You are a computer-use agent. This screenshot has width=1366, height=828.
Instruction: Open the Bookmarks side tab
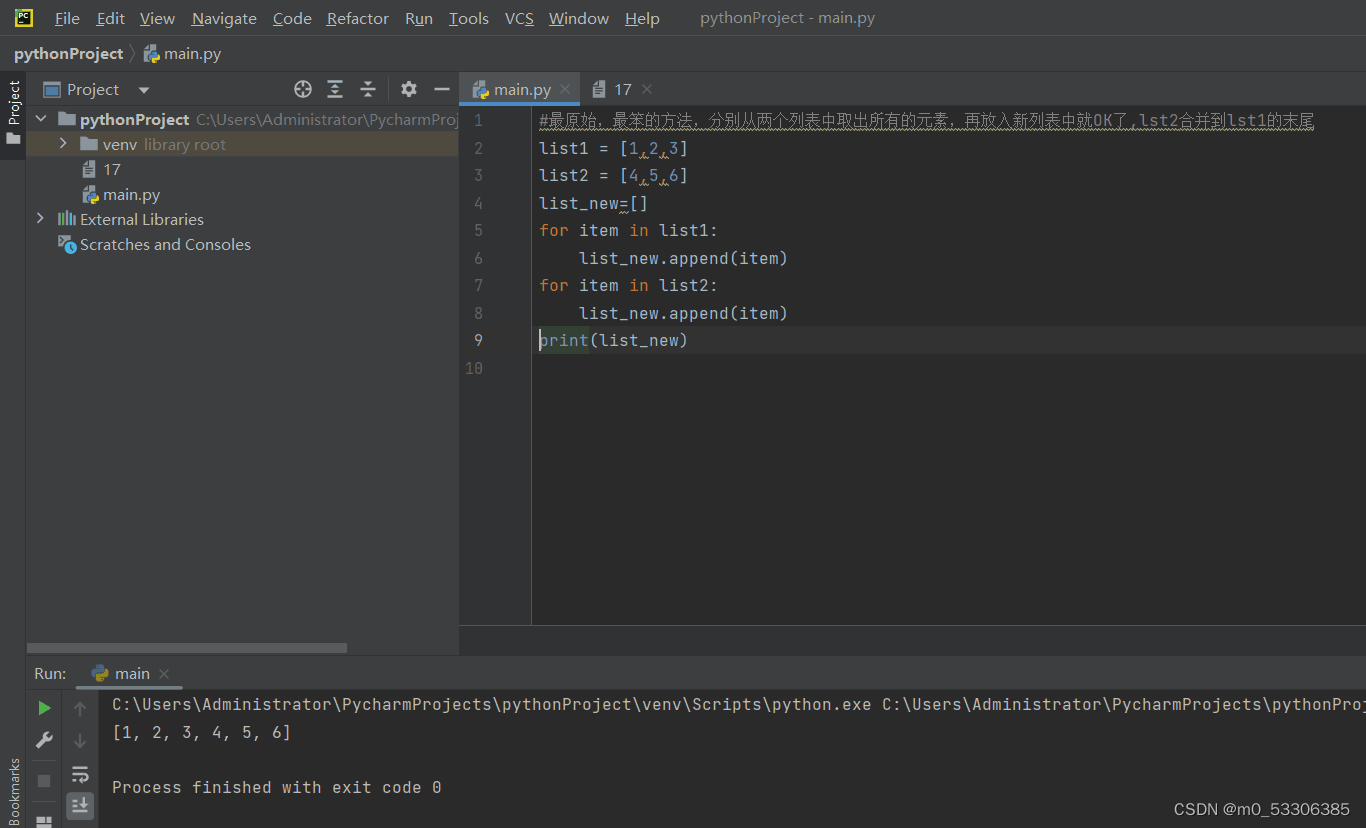[x=14, y=790]
